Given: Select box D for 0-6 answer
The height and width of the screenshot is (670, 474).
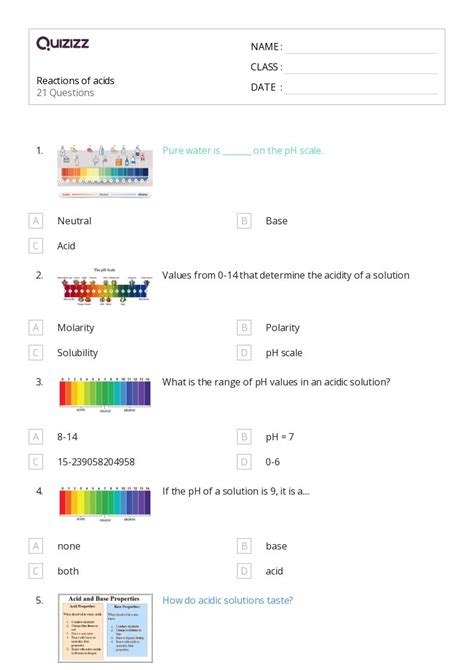Looking at the screenshot, I should pos(244,461).
